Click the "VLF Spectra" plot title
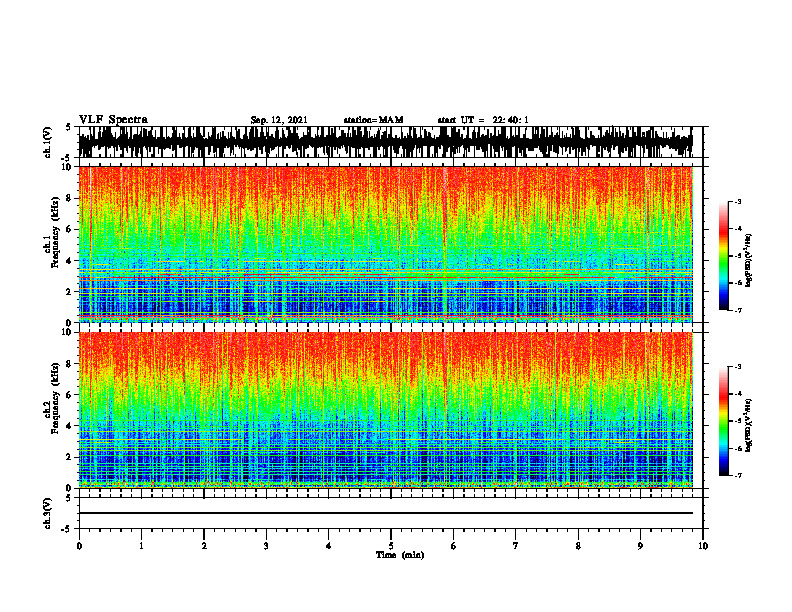Screen dimensions: 792x612 point(113,120)
